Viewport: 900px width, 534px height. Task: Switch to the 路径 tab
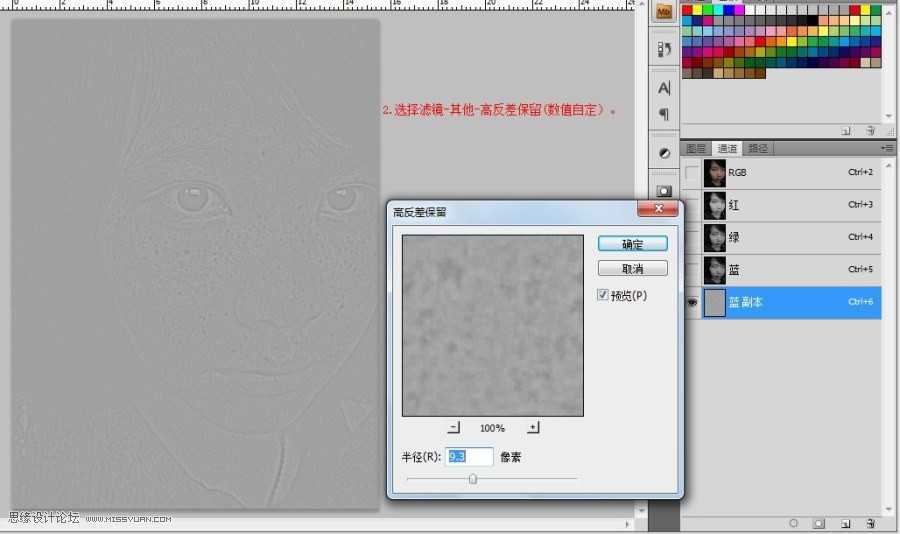(758, 148)
